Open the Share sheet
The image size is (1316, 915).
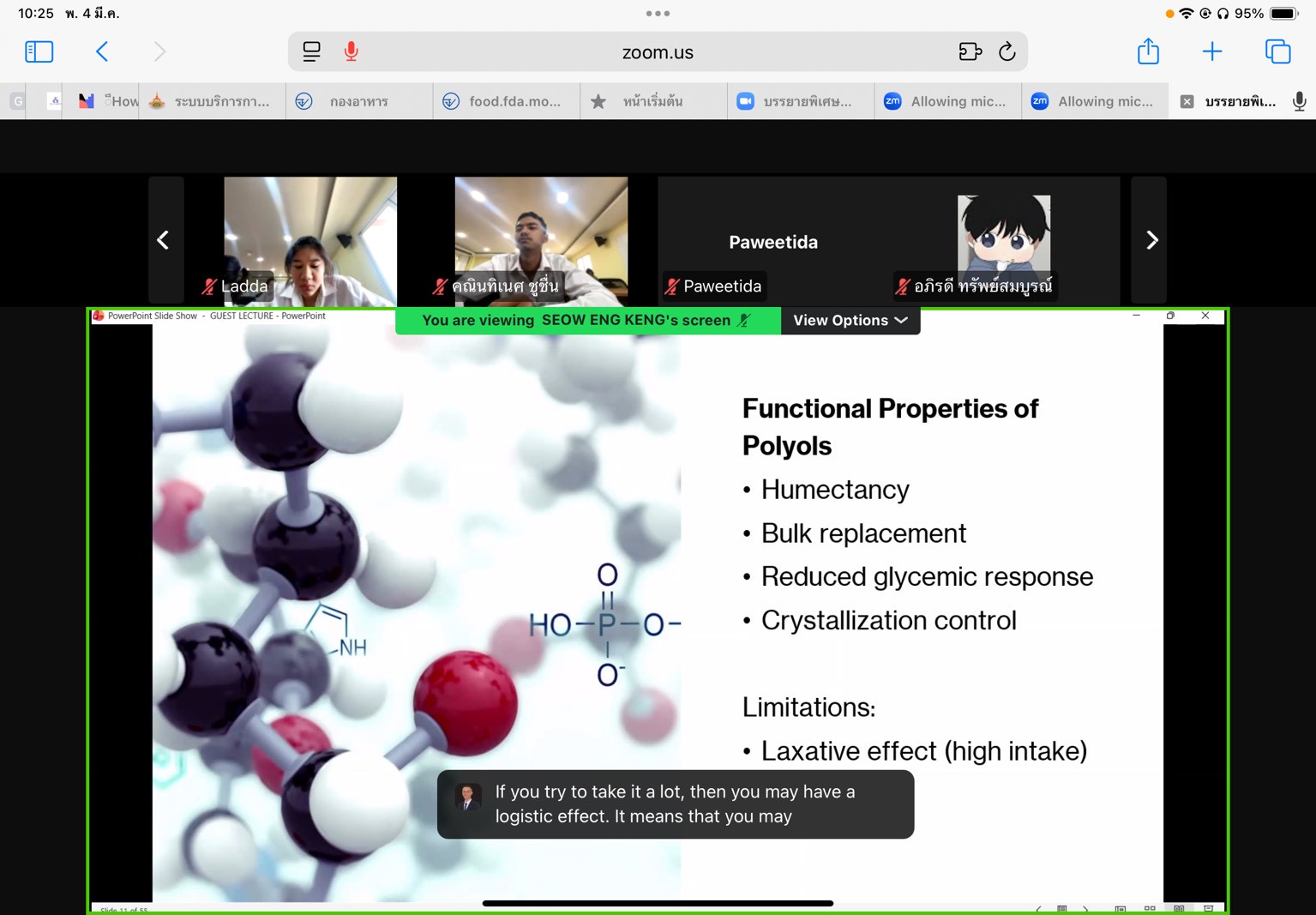click(x=1148, y=52)
